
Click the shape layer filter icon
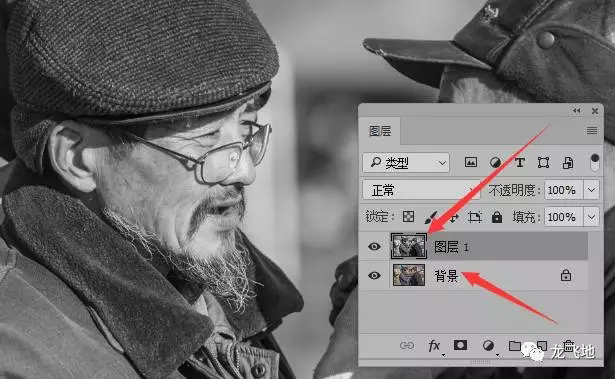[543, 162]
